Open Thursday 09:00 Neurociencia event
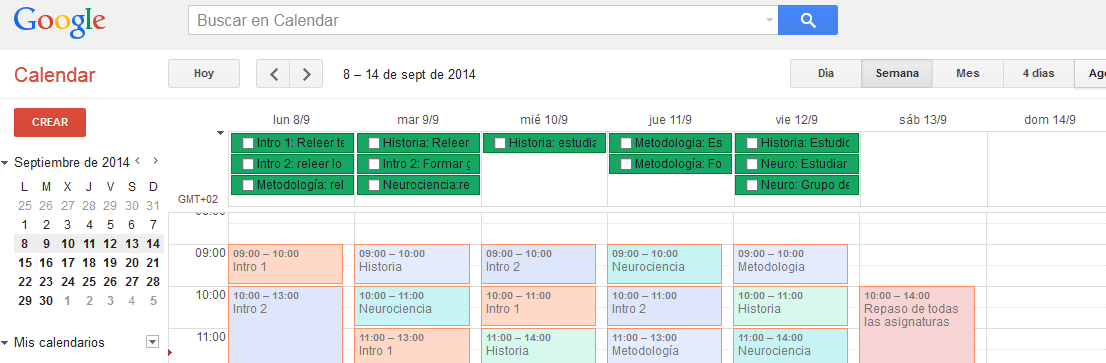 [664, 264]
